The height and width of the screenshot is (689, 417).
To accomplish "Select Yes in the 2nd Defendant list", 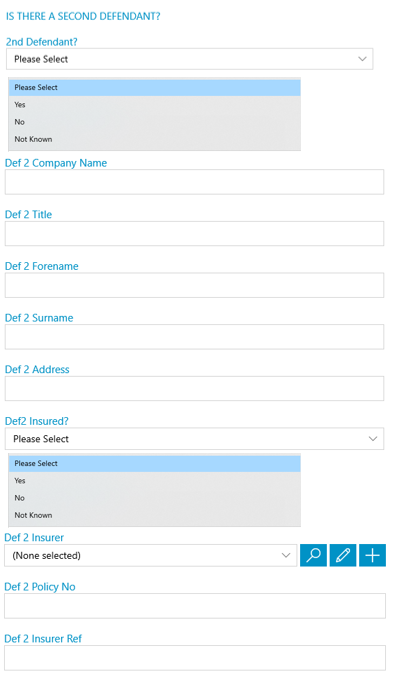I will coord(155,105).
